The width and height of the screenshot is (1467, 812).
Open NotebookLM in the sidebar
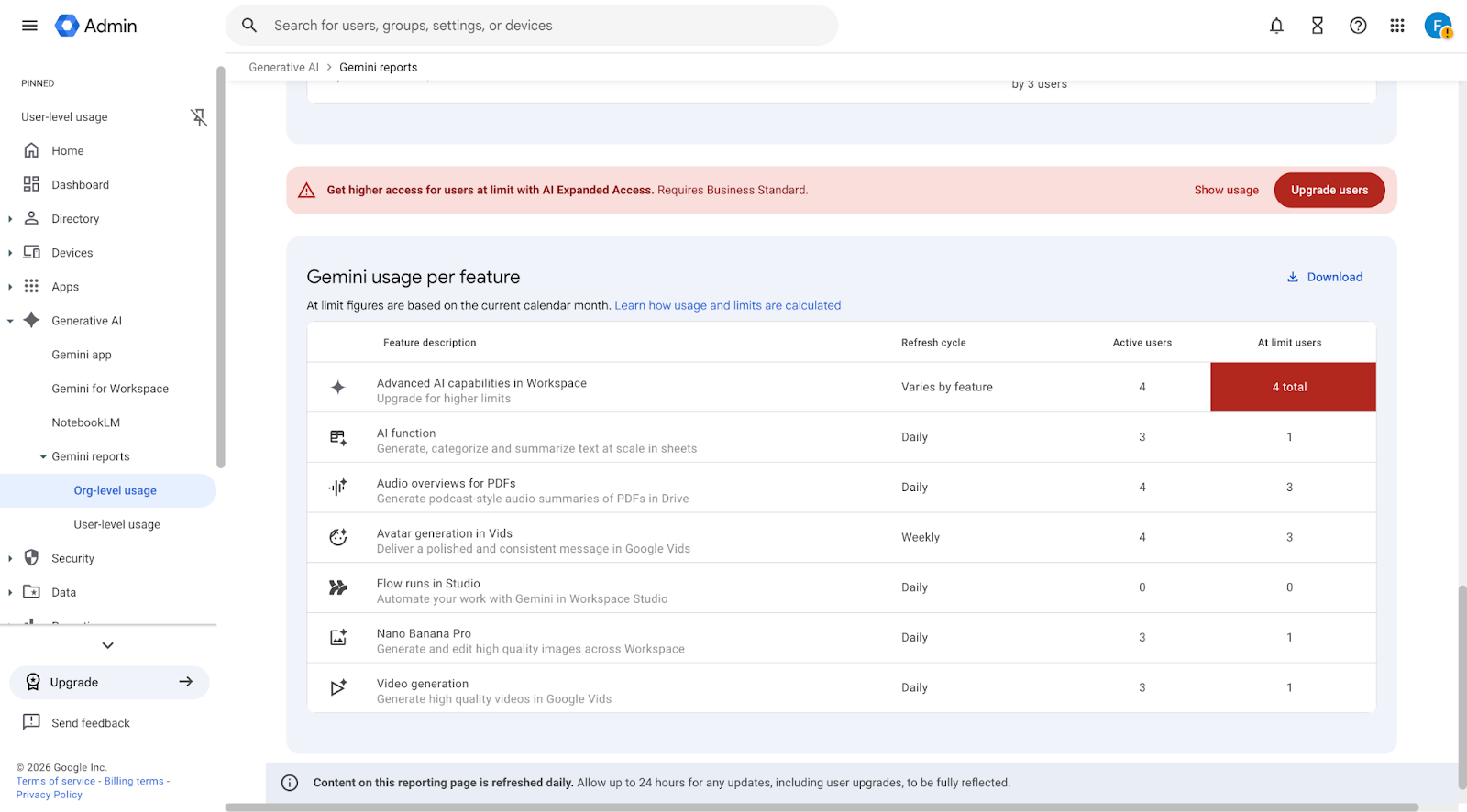85,422
